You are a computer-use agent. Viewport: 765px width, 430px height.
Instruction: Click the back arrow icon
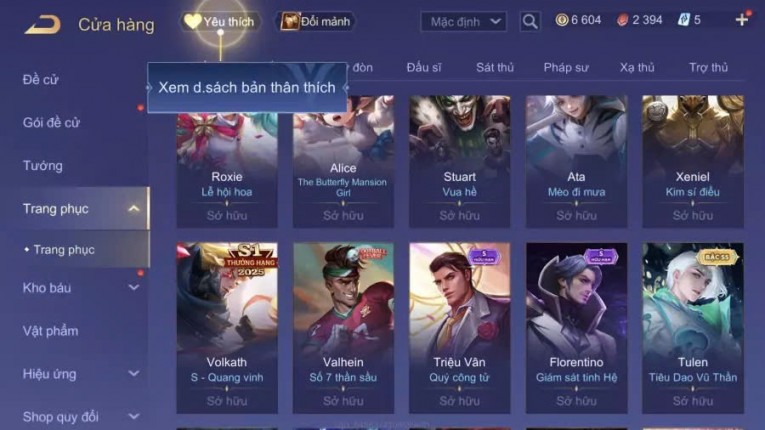[43, 24]
